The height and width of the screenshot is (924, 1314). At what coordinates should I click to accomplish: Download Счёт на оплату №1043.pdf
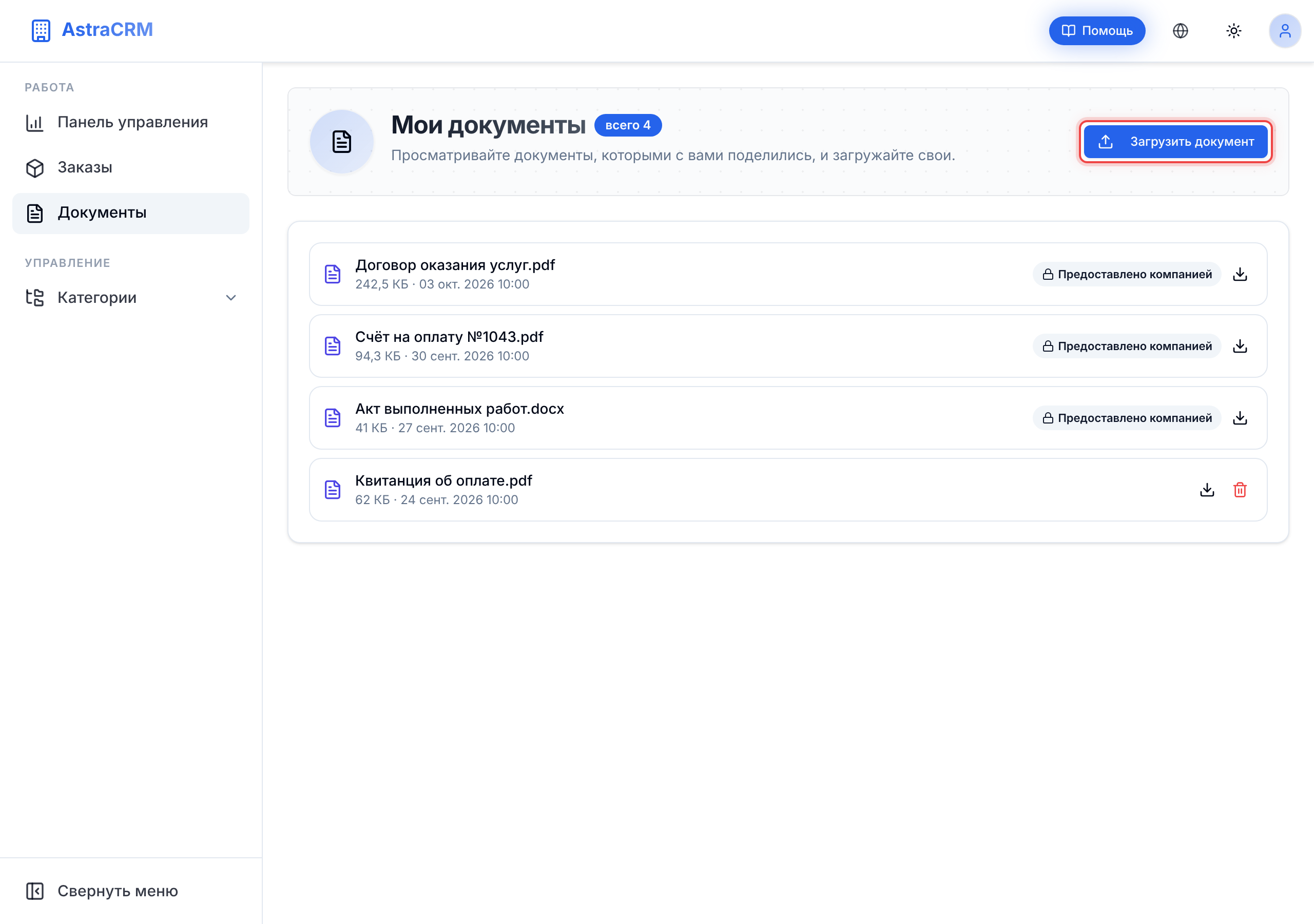[1240, 346]
